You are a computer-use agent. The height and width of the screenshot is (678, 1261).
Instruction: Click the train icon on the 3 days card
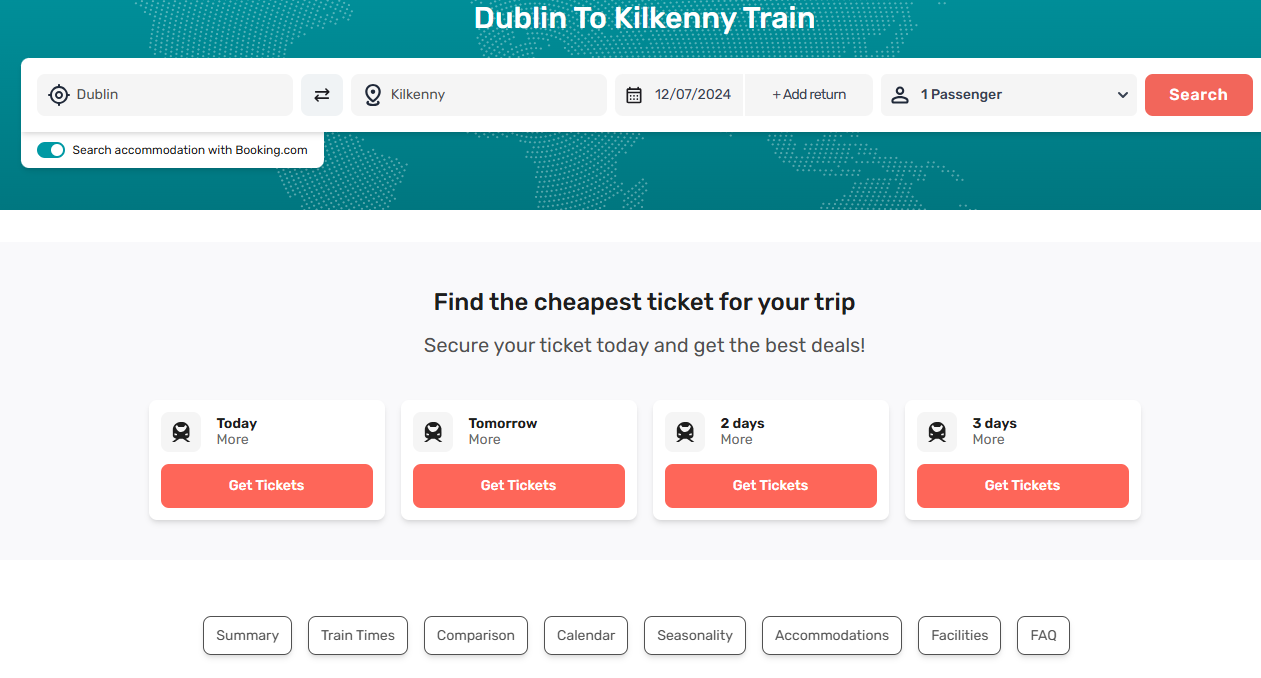coord(937,432)
